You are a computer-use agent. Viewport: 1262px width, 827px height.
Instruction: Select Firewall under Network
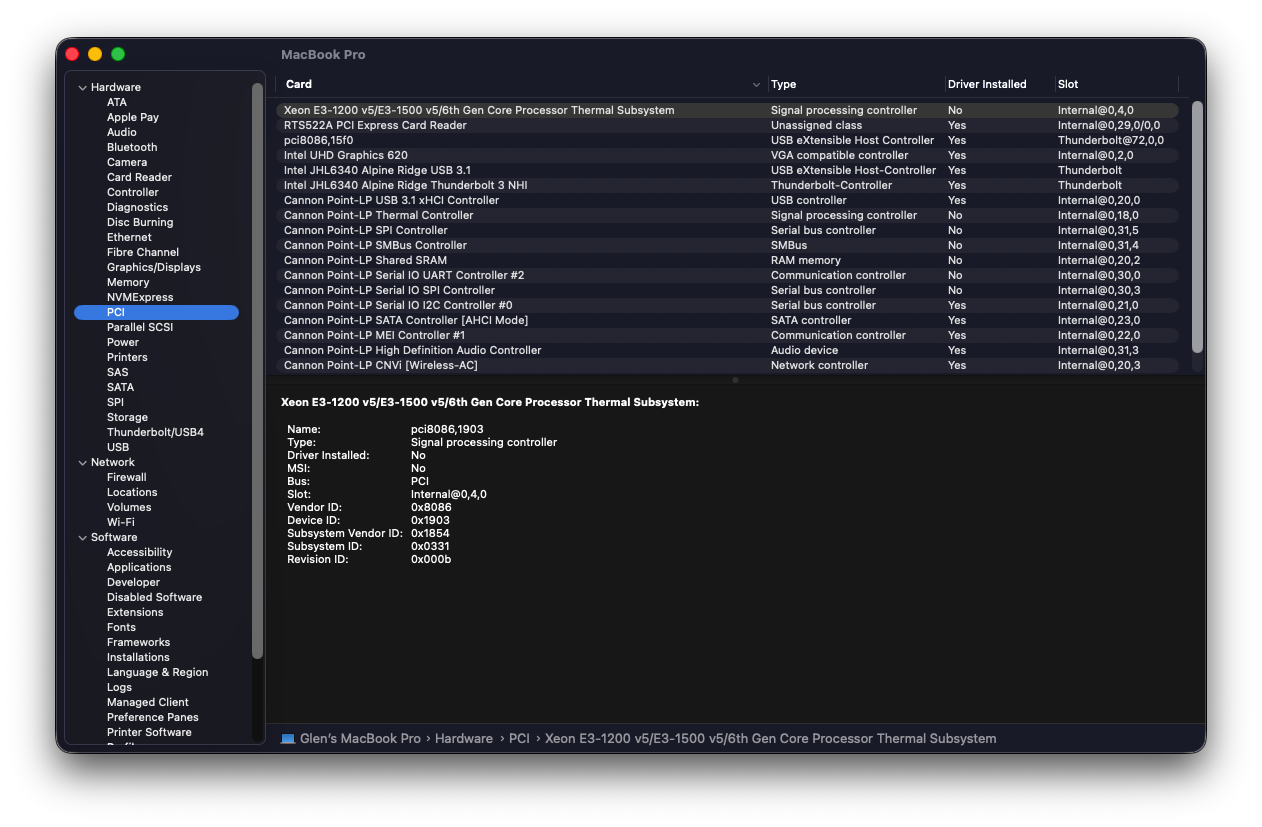coord(127,477)
